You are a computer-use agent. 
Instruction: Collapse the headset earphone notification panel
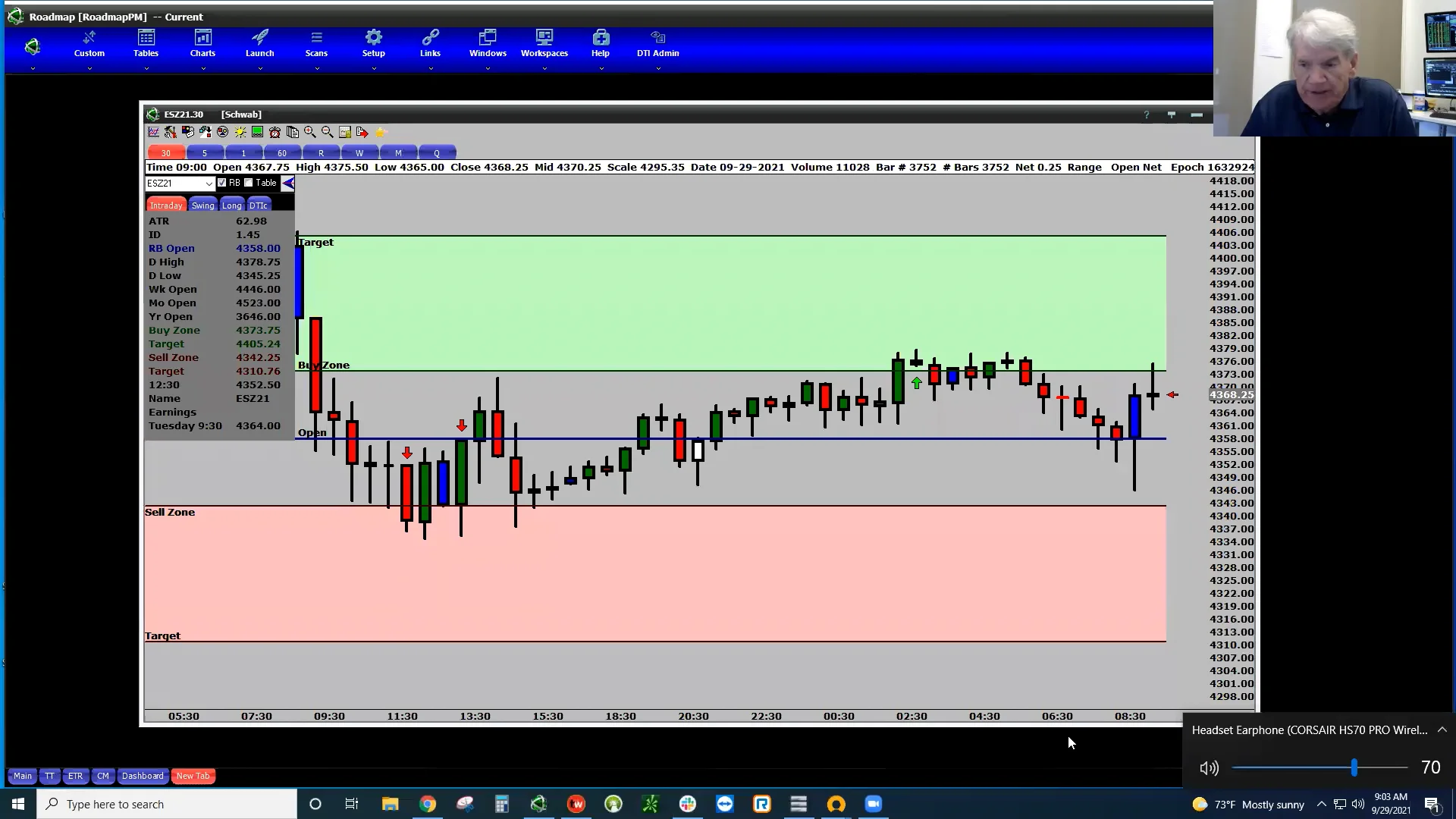(1442, 730)
